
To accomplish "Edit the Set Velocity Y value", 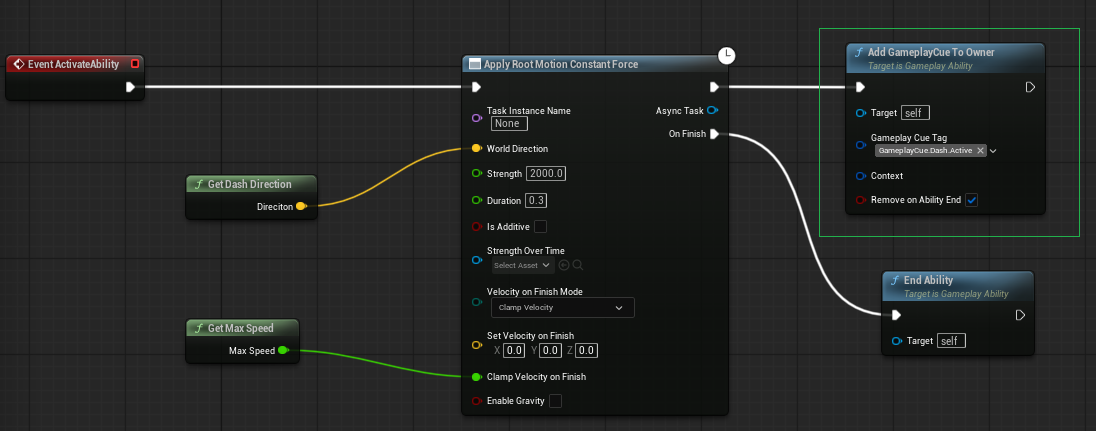I will tap(551, 350).
